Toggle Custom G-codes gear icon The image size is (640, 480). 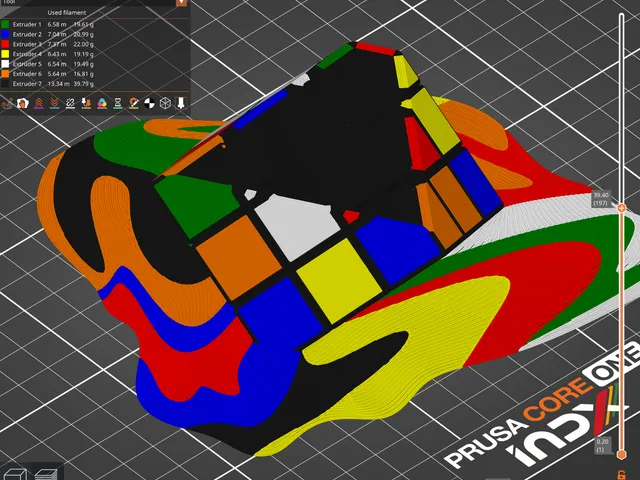point(133,103)
